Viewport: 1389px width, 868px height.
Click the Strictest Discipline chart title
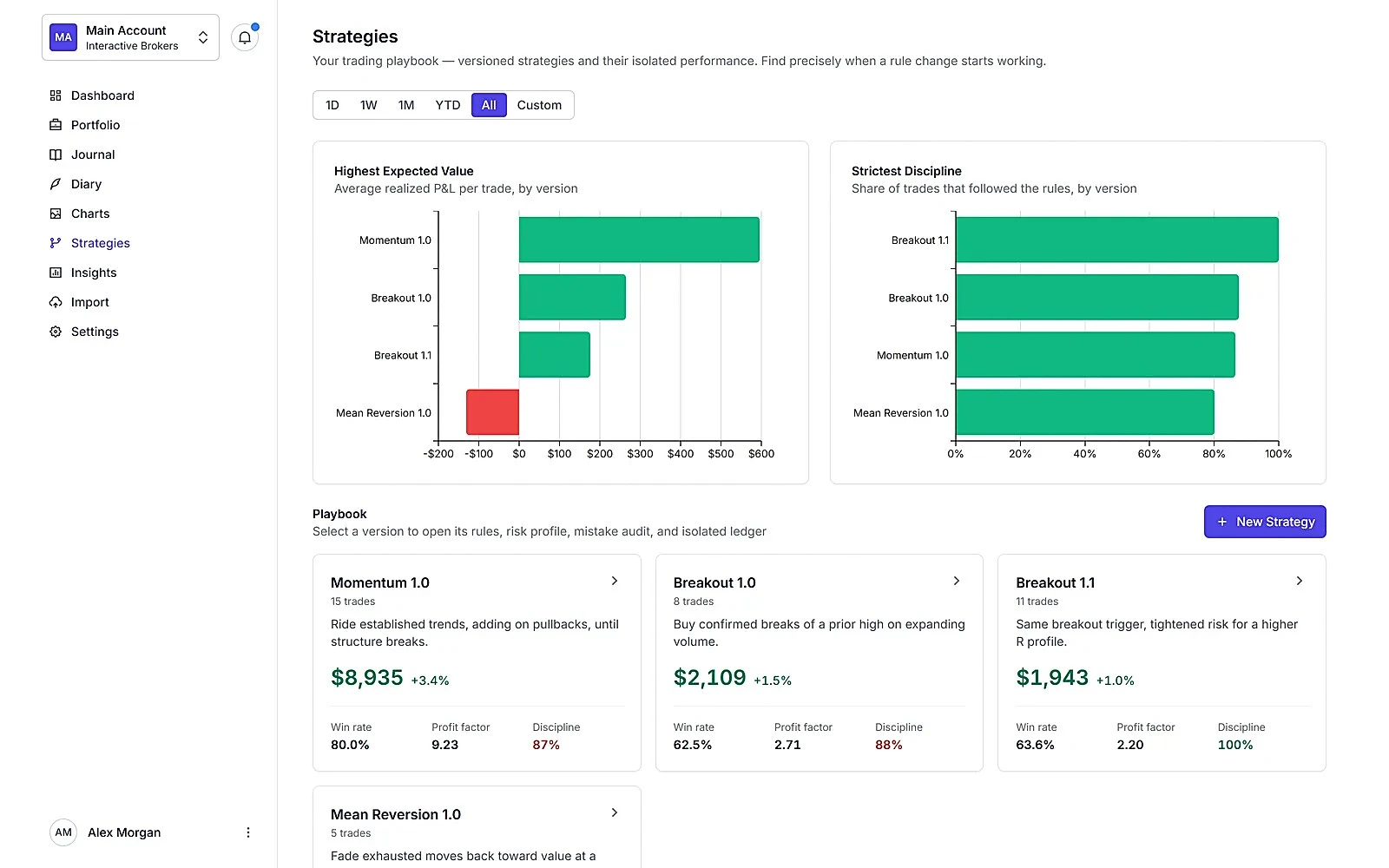pos(906,171)
